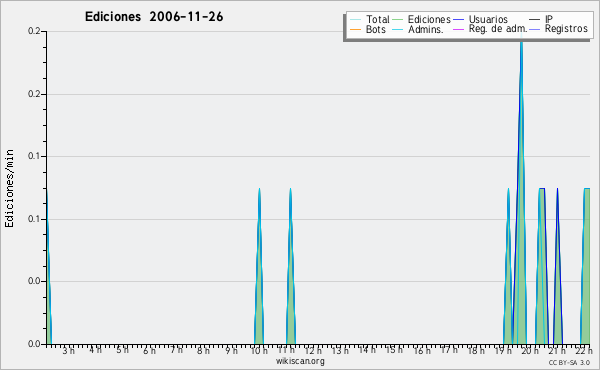
Task: Click the magenta Reg. de adm. legend swatch
Action: [x=458, y=29]
